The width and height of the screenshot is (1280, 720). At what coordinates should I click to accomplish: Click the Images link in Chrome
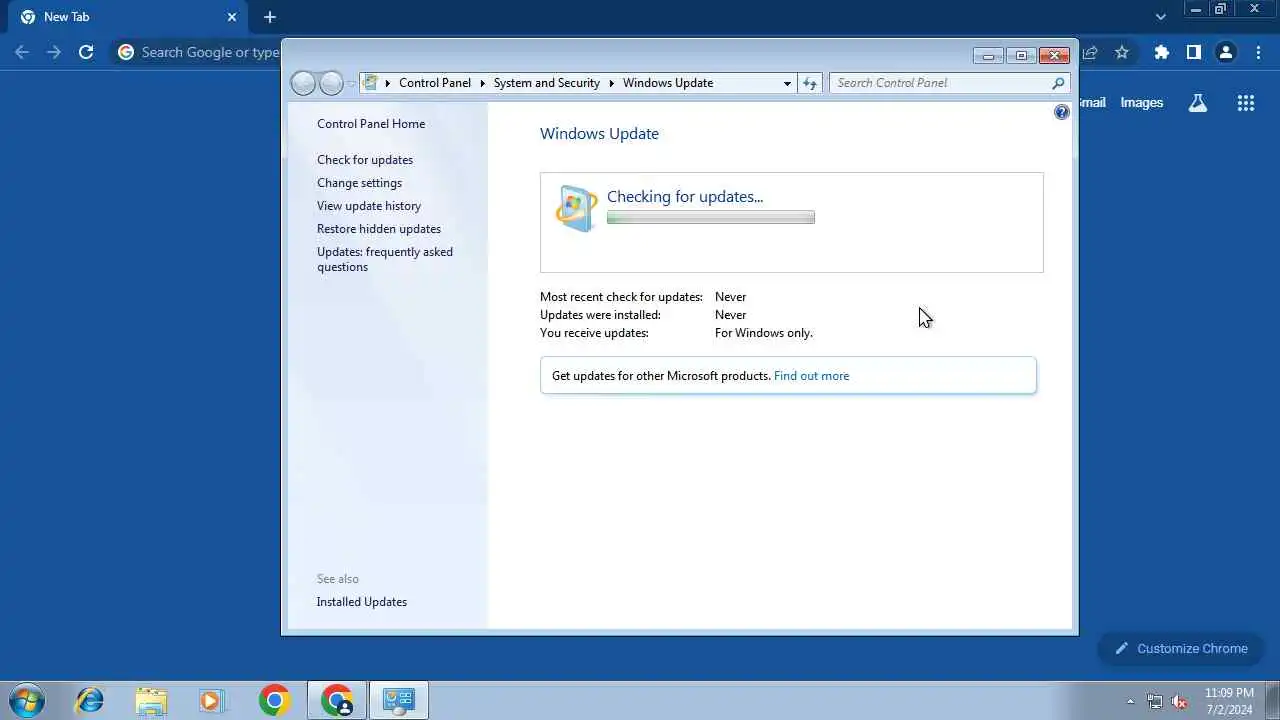(x=1141, y=102)
